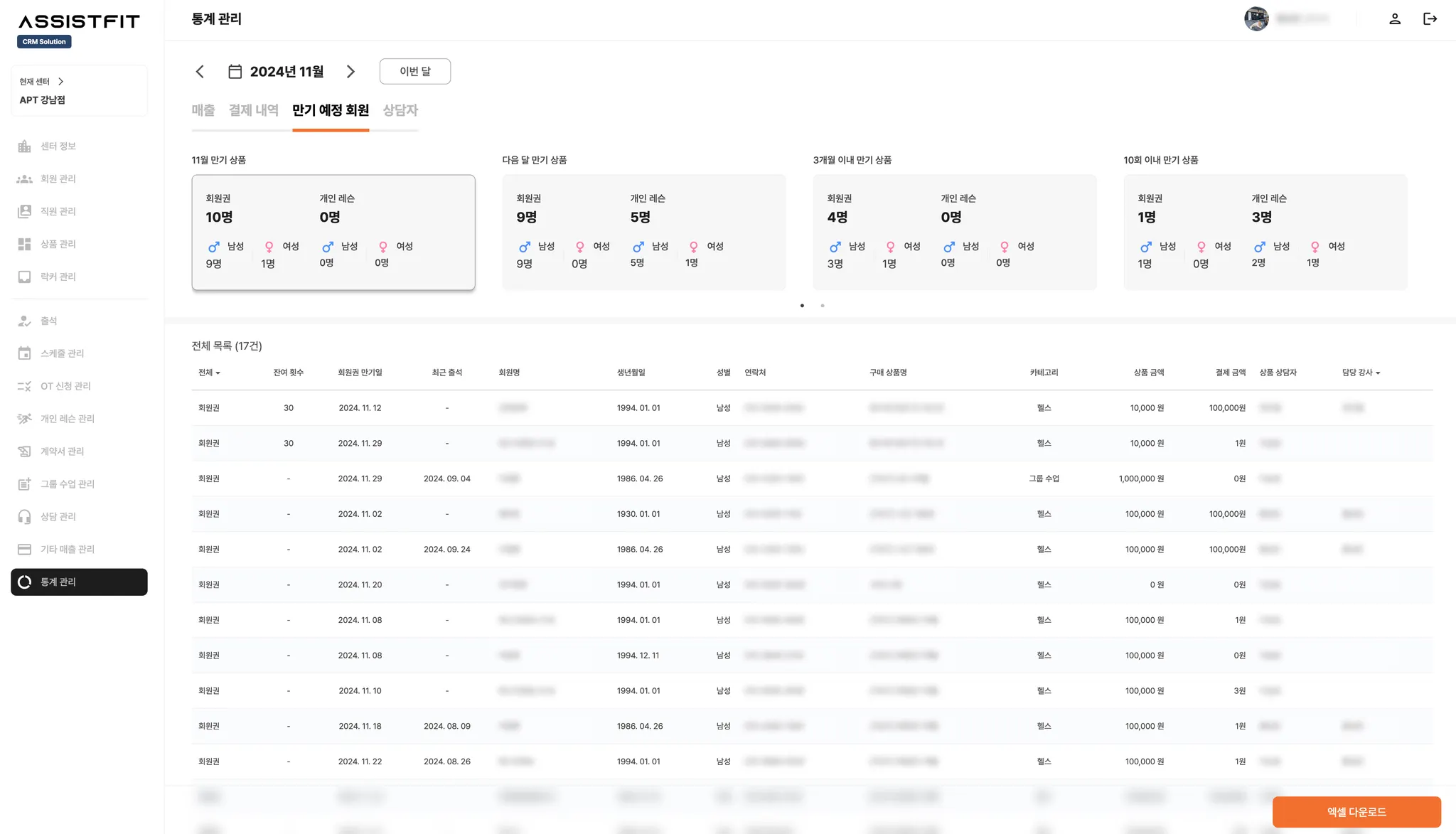Image resolution: width=1456 pixels, height=834 pixels.
Task: Open 락커 관리 in sidebar
Action: tap(58, 277)
